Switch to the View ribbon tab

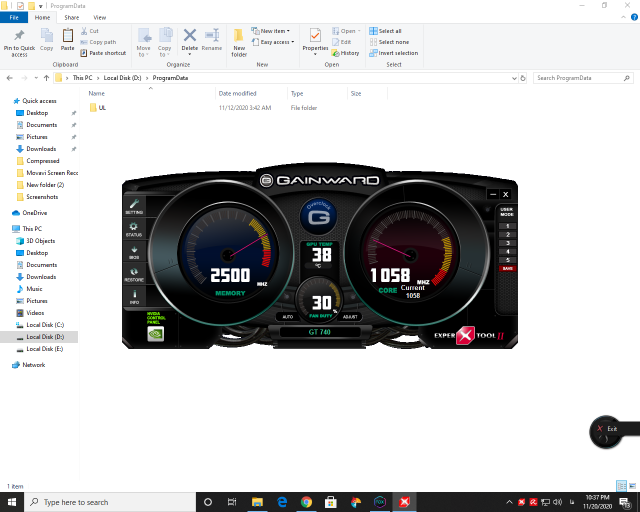[x=100, y=18]
